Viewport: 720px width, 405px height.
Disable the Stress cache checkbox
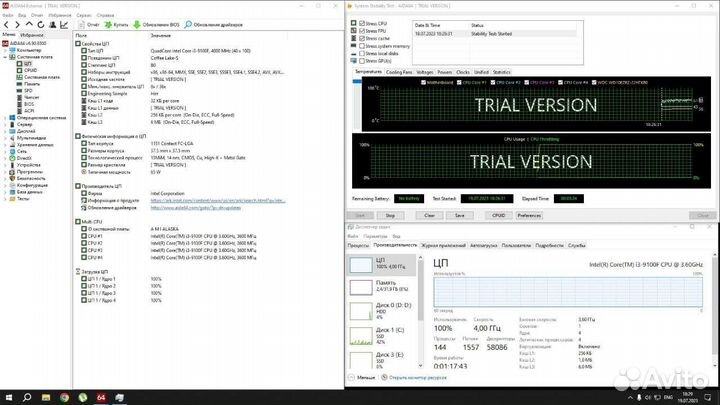(362, 39)
